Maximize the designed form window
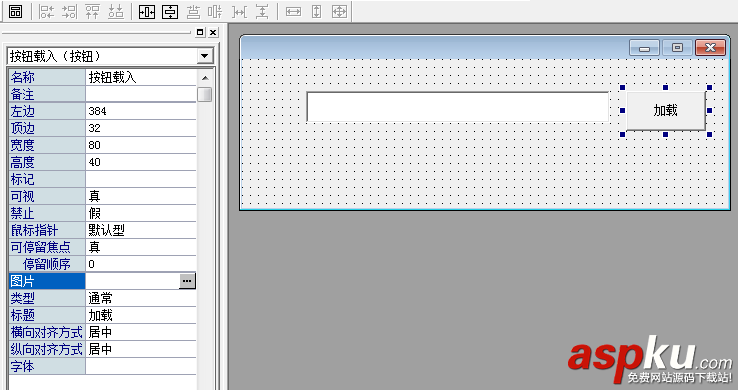 tap(677, 48)
